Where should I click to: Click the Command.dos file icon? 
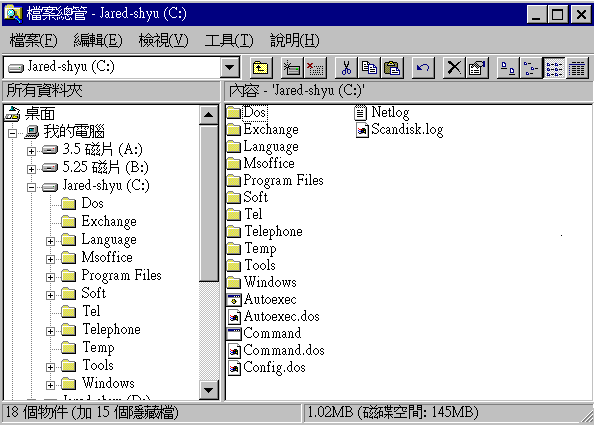pos(234,351)
